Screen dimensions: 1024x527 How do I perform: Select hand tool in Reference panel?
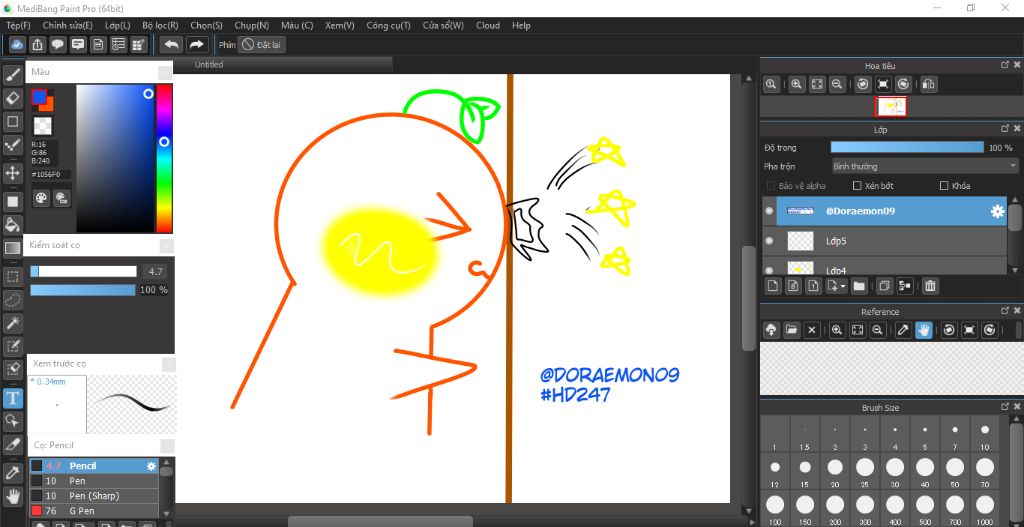click(923, 330)
